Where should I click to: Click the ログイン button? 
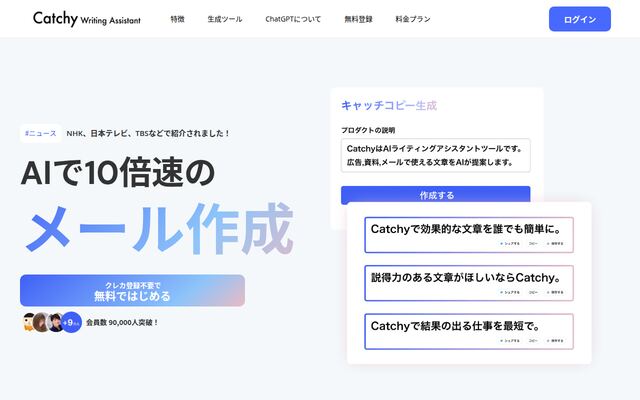(580, 19)
